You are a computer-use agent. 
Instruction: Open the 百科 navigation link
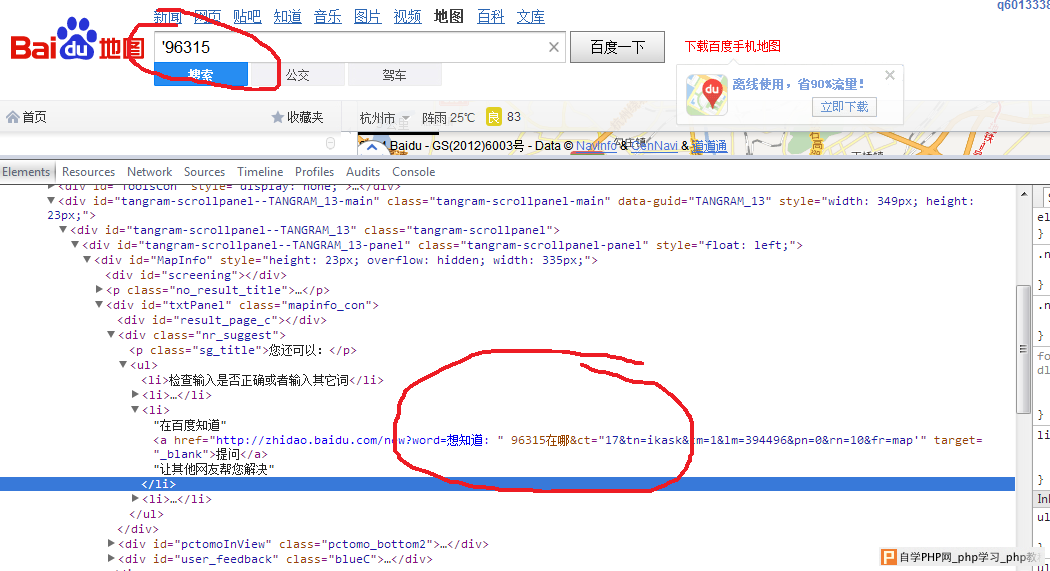pos(490,16)
